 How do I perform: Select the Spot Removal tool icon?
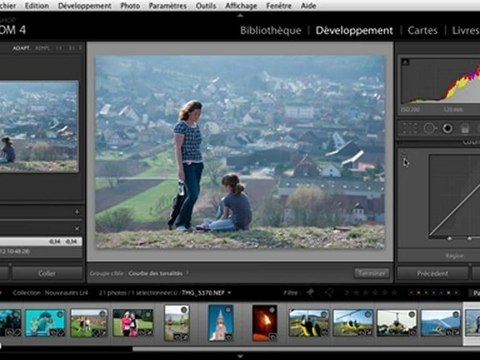click(x=429, y=128)
